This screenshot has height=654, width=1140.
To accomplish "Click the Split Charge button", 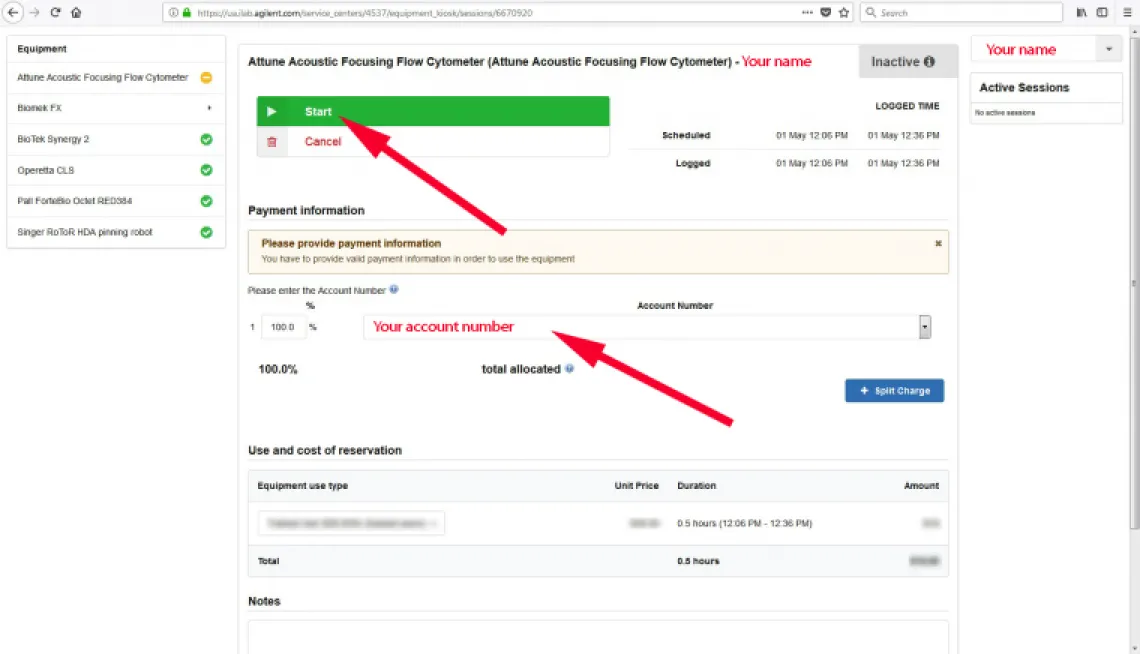I will (x=894, y=391).
